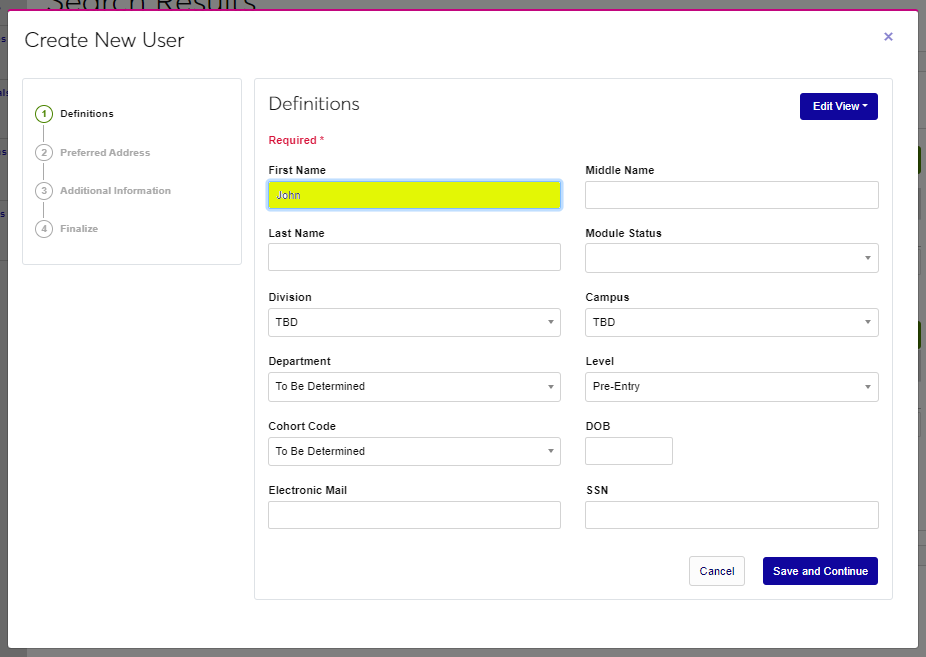The width and height of the screenshot is (926, 657).
Task: Expand the Level dropdown set to Pre-Entry
Action: click(x=731, y=386)
